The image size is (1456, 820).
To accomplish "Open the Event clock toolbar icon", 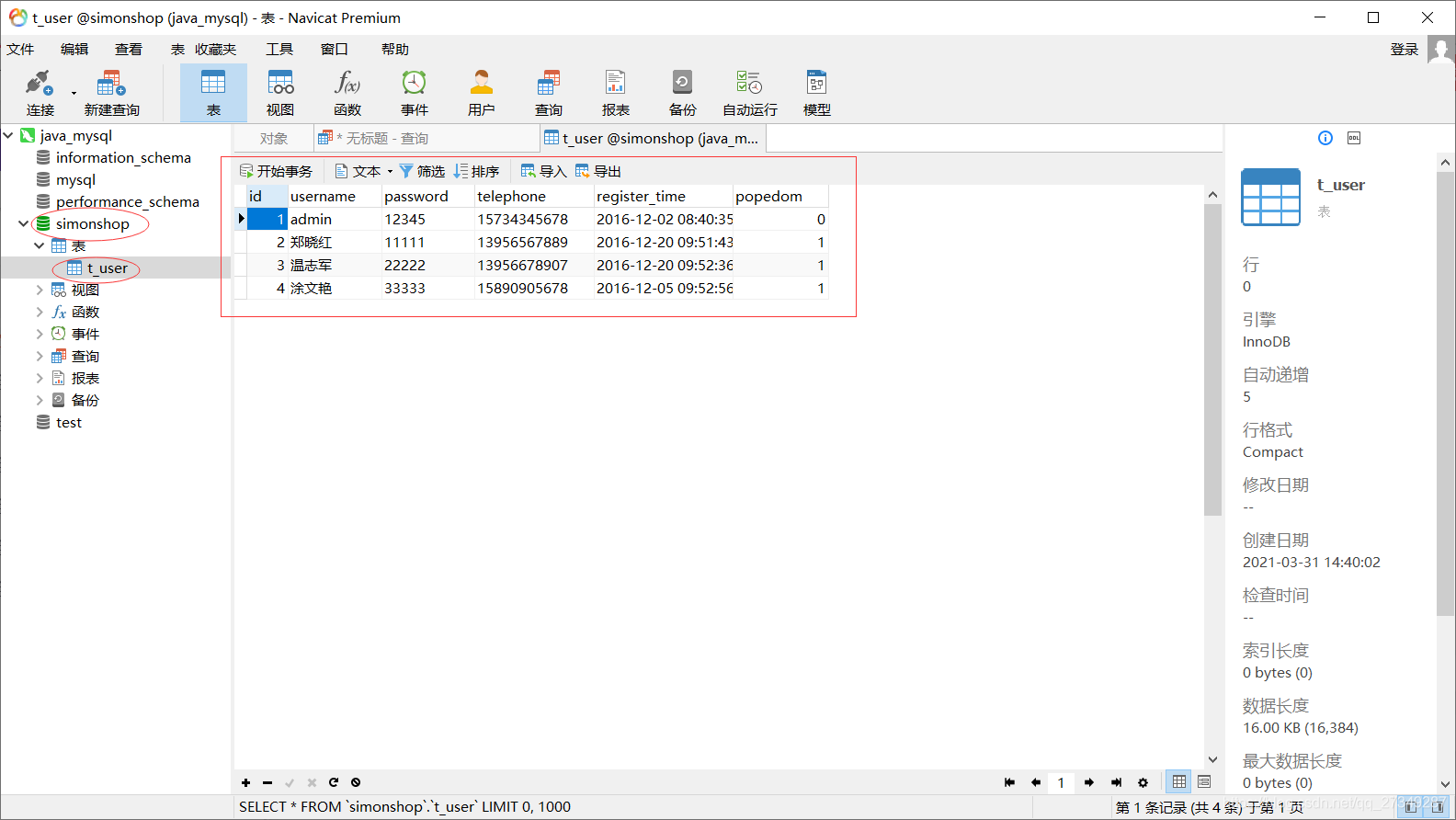I will point(415,93).
